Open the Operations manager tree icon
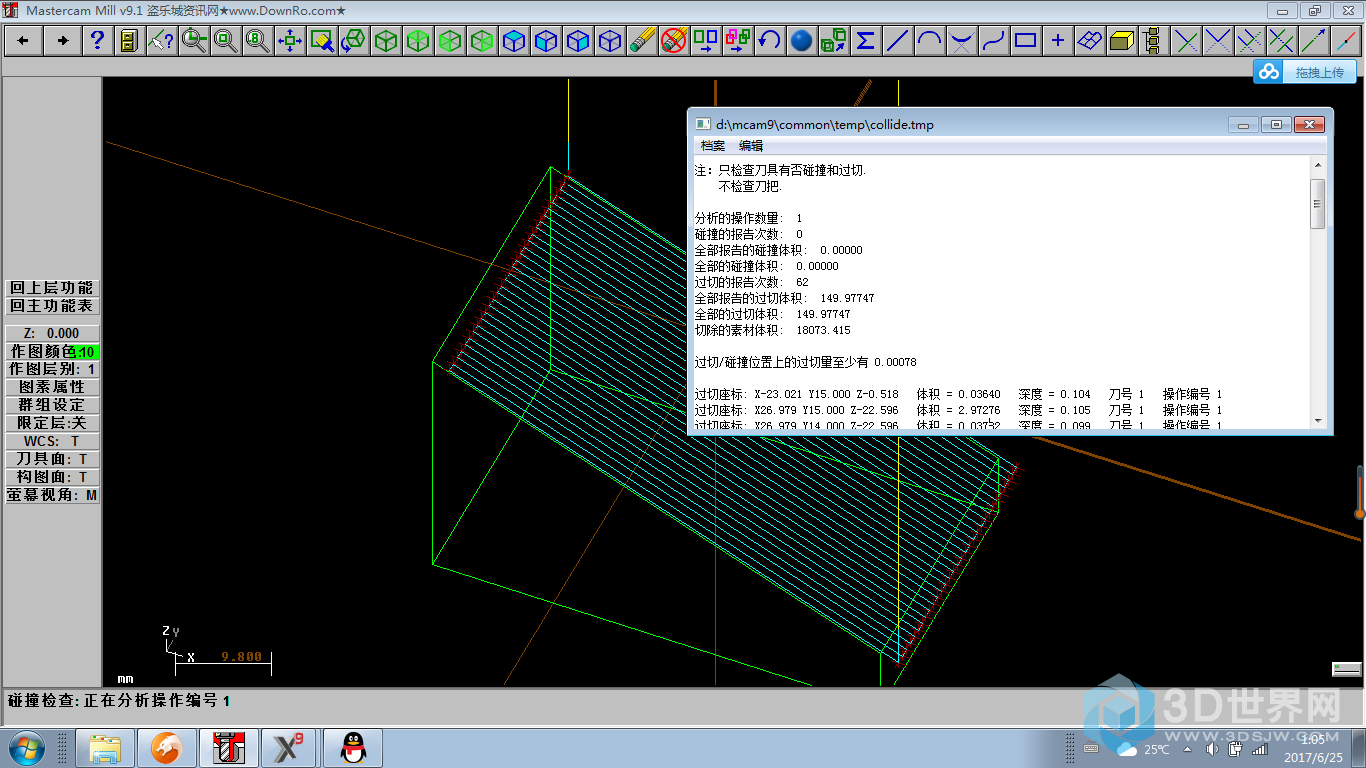Image resolution: width=1366 pixels, height=768 pixels. click(x=1153, y=41)
